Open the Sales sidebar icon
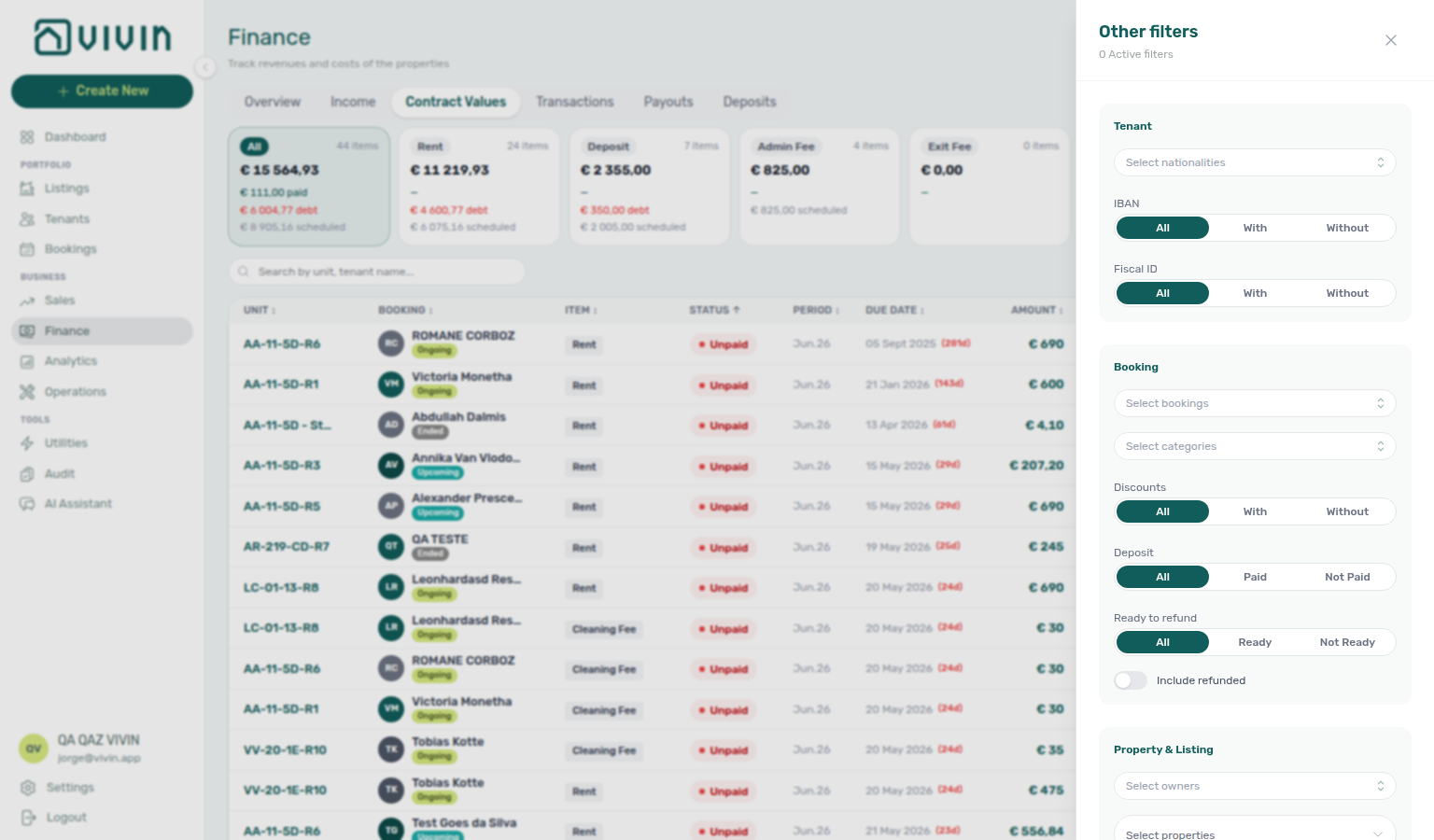The width and height of the screenshot is (1434, 840). [27, 301]
